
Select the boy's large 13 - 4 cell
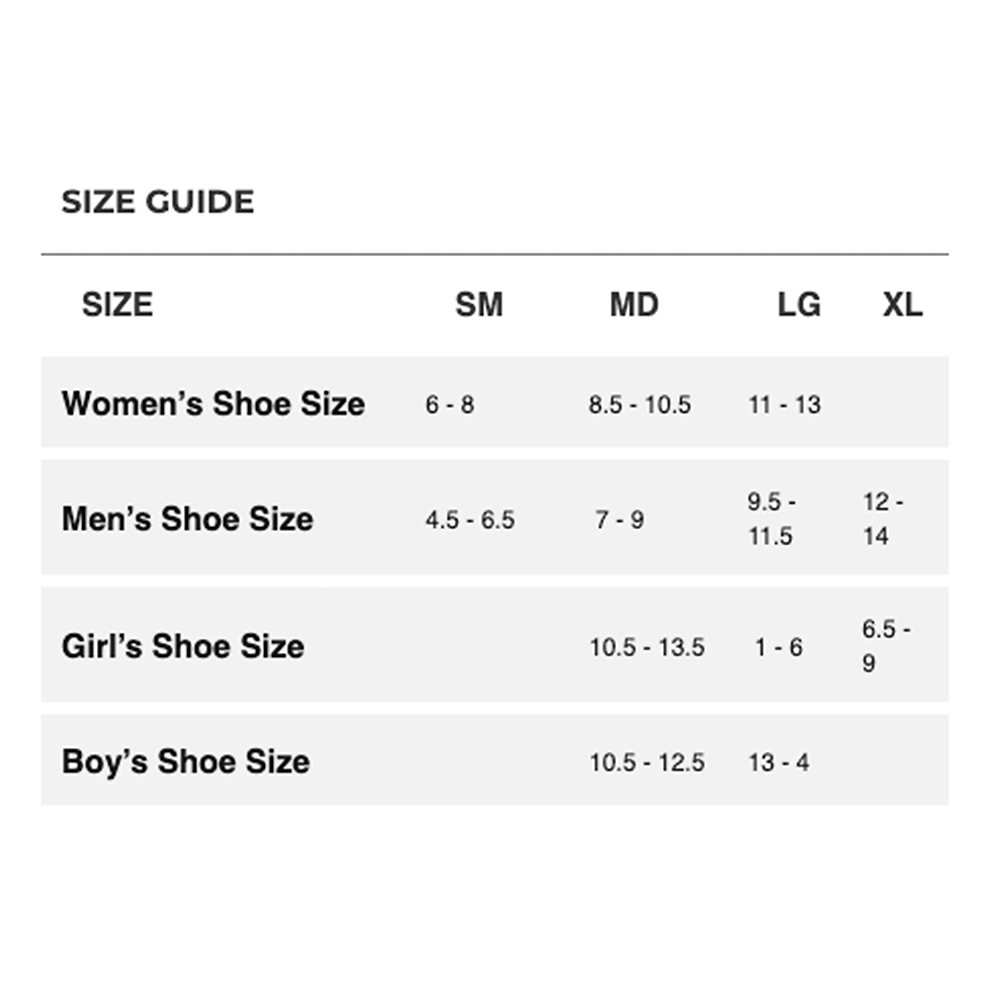779,763
